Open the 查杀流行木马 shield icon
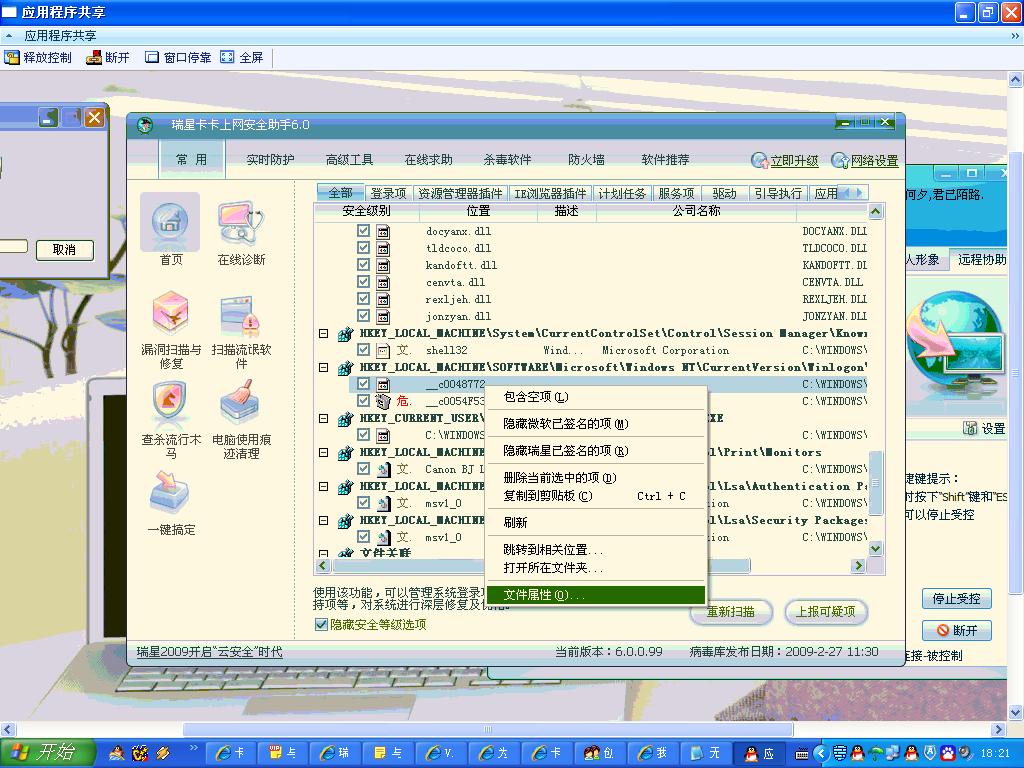Screen dimensions: 1024x768 tap(170, 402)
